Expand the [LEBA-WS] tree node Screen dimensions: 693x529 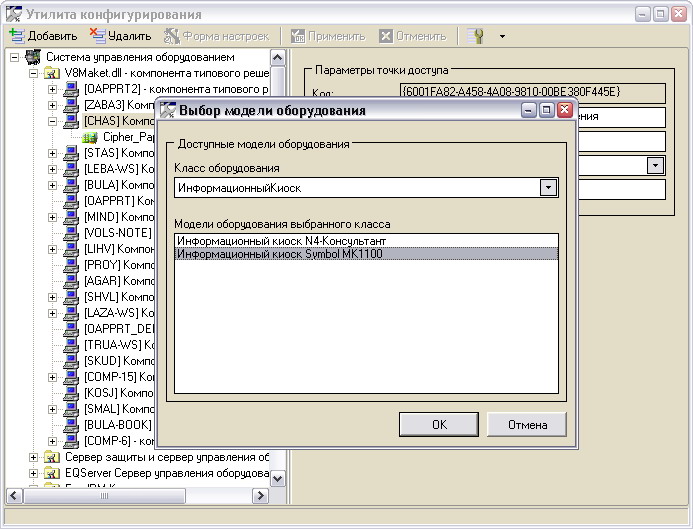point(53,169)
